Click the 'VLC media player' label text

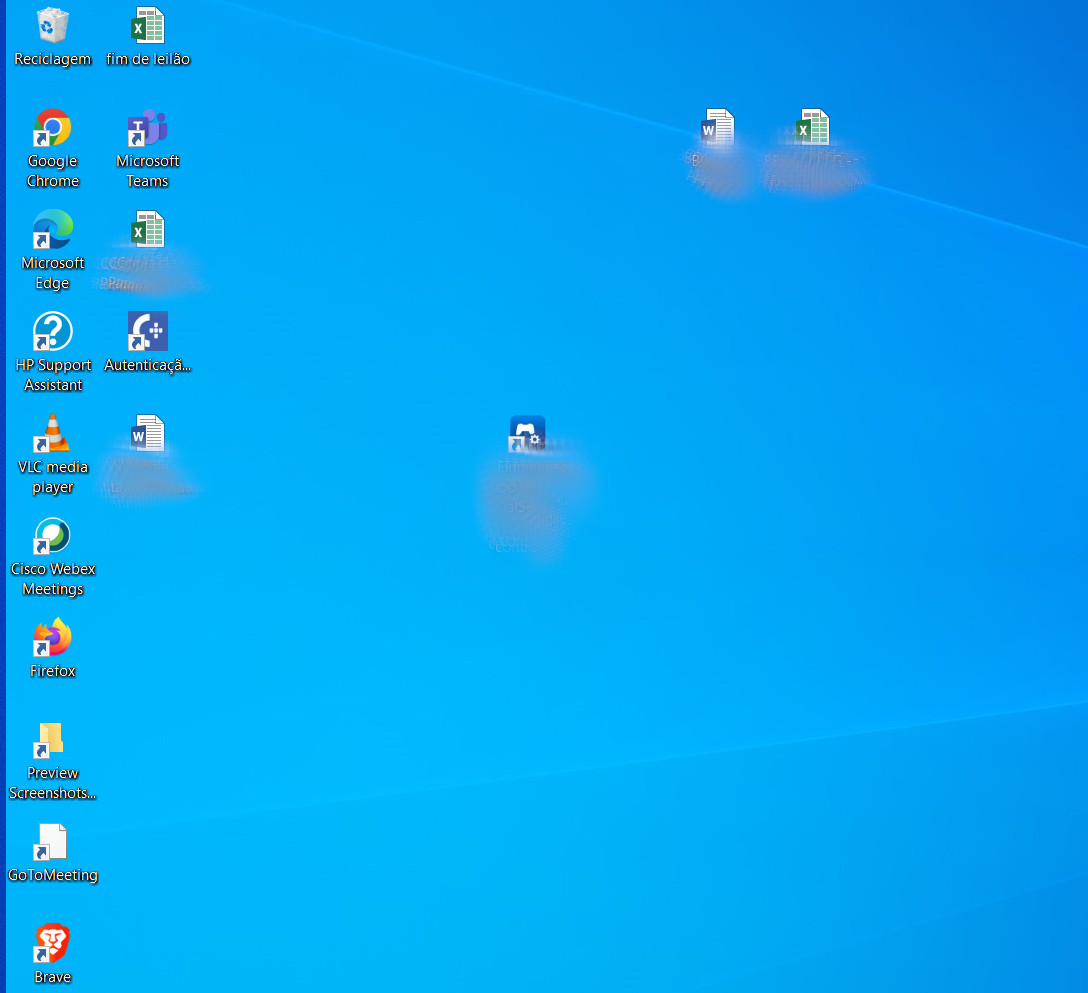pyautogui.click(x=53, y=477)
